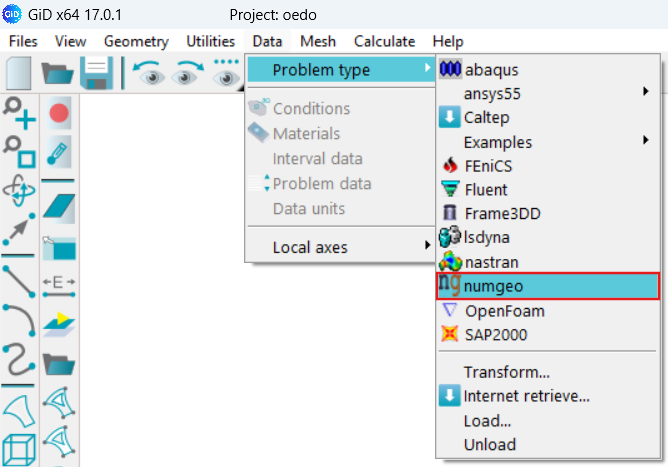Choose the Fluent problem type

tap(548, 190)
